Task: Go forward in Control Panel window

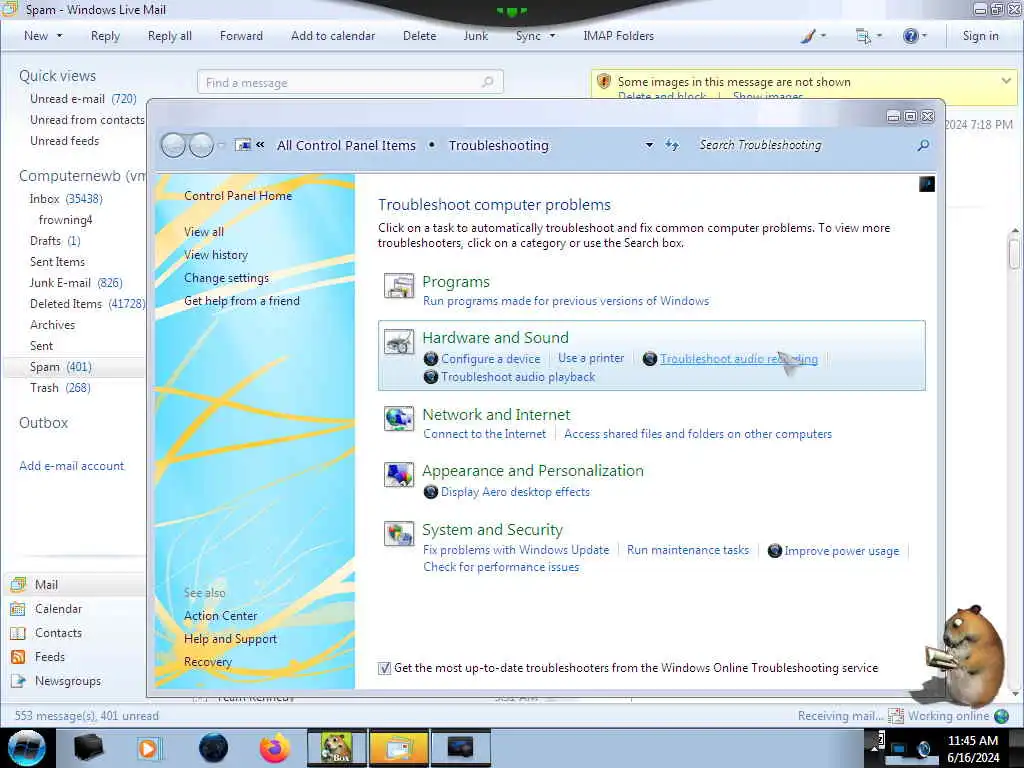Action: [x=201, y=145]
